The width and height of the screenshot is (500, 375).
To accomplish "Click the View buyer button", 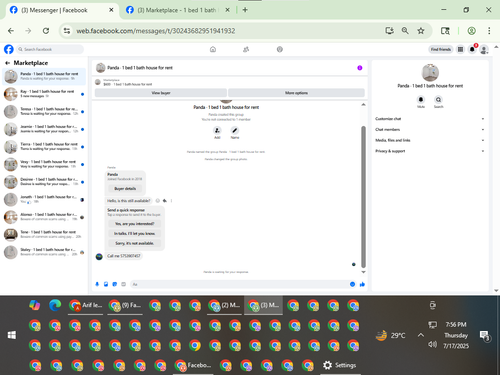I will click(161, 93).
